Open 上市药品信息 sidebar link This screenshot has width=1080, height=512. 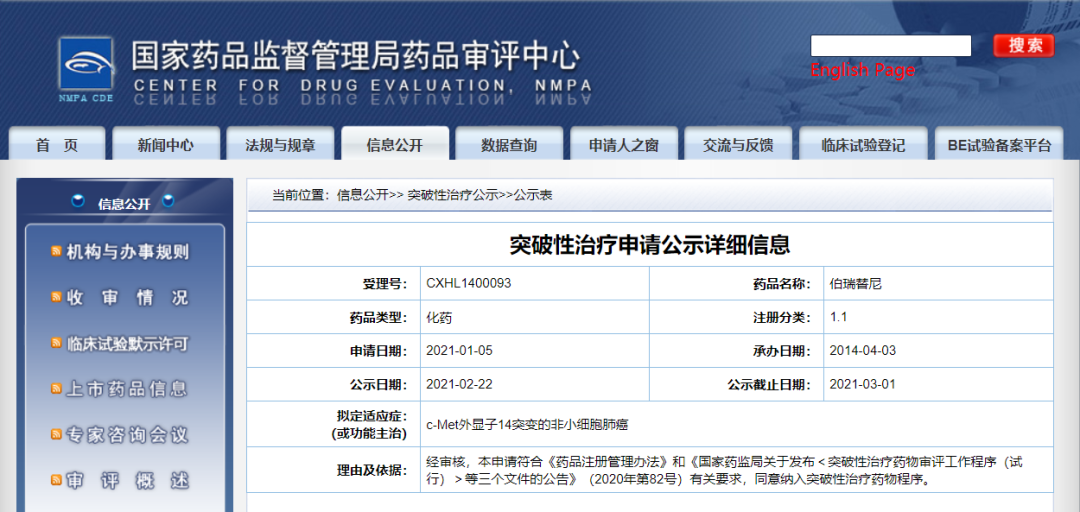tap(127, 389)
